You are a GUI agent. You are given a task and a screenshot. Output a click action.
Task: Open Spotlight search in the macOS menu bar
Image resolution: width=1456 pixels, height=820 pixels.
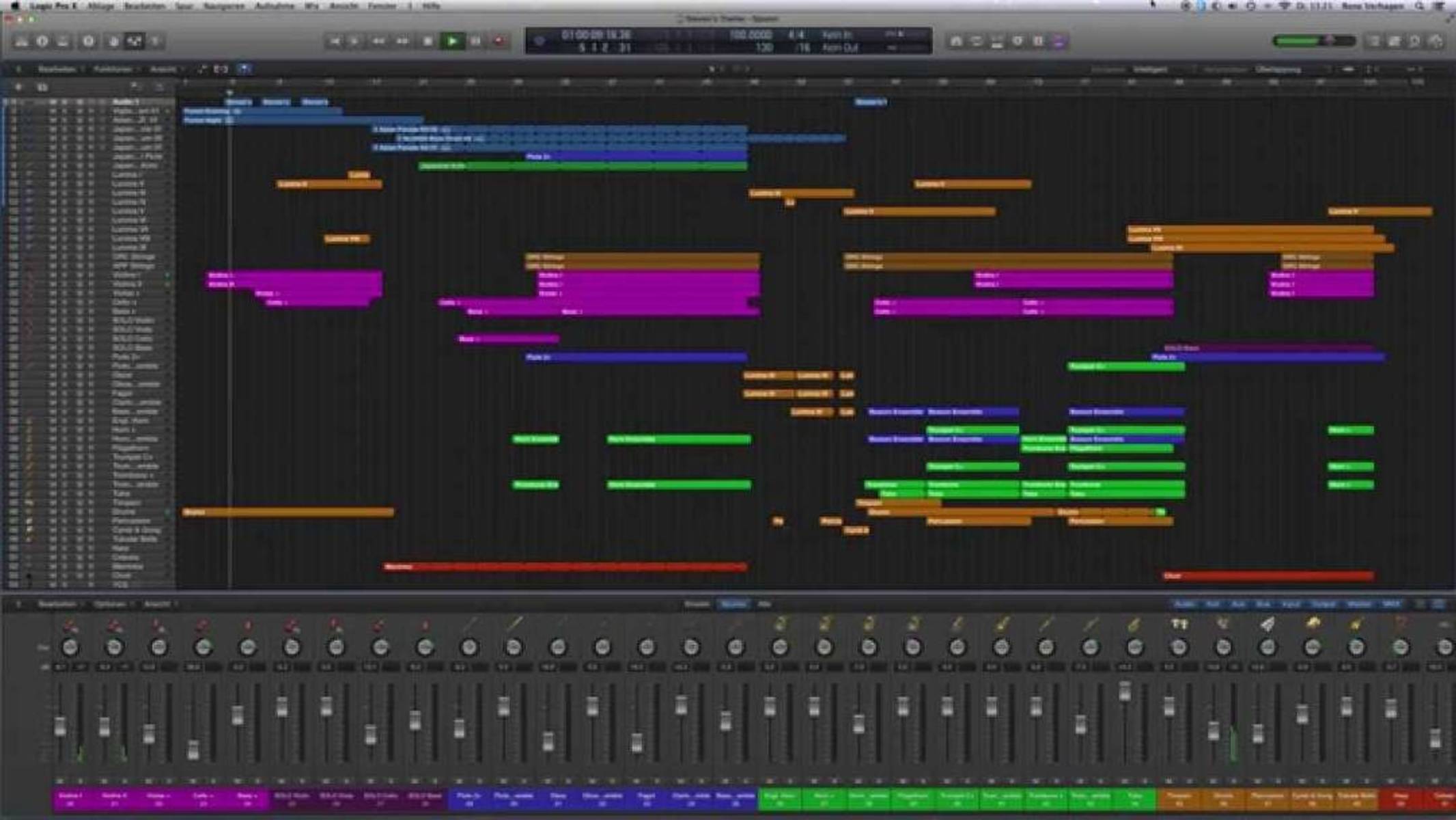click(x=1419, y=6)
